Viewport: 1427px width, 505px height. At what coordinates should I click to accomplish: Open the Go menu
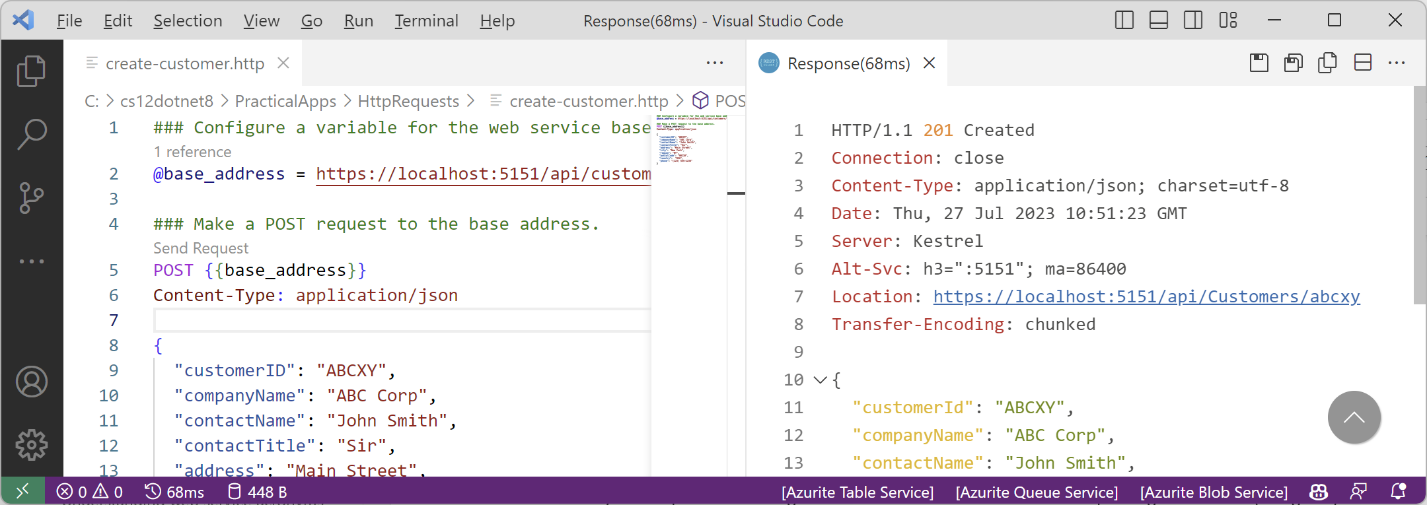tap(312, 21)
